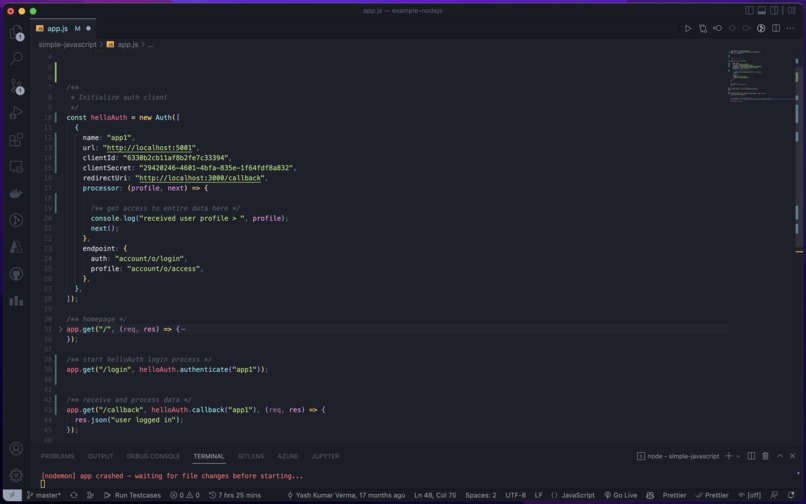Screen dimensions: 806x504
Task: Toggle the bottom panel layout icon
Action: 762,10
